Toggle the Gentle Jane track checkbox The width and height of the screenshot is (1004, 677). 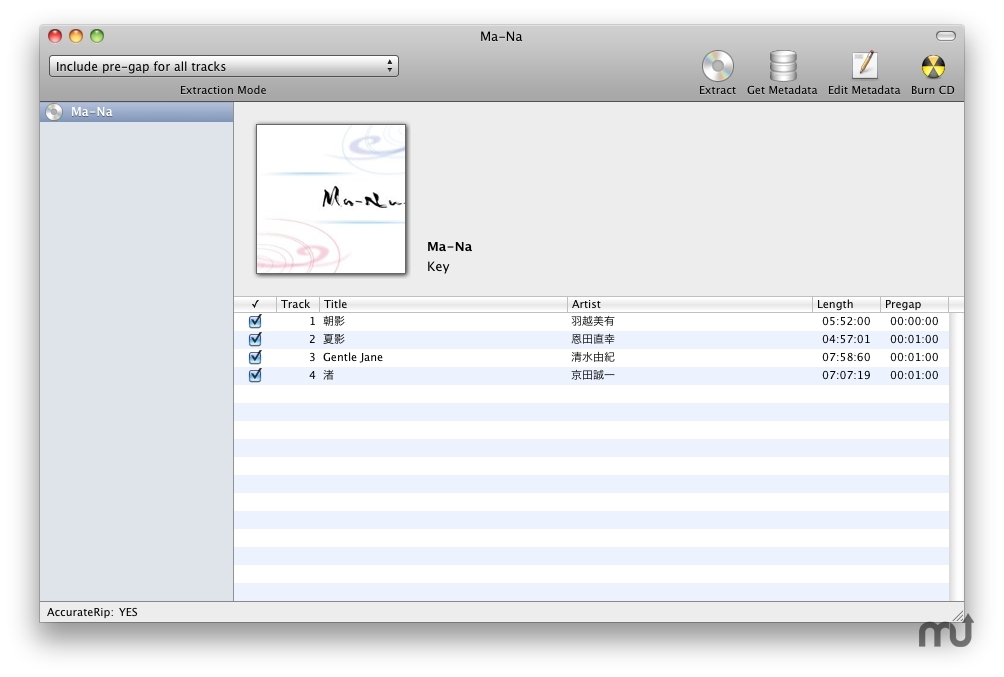(255, 358)
